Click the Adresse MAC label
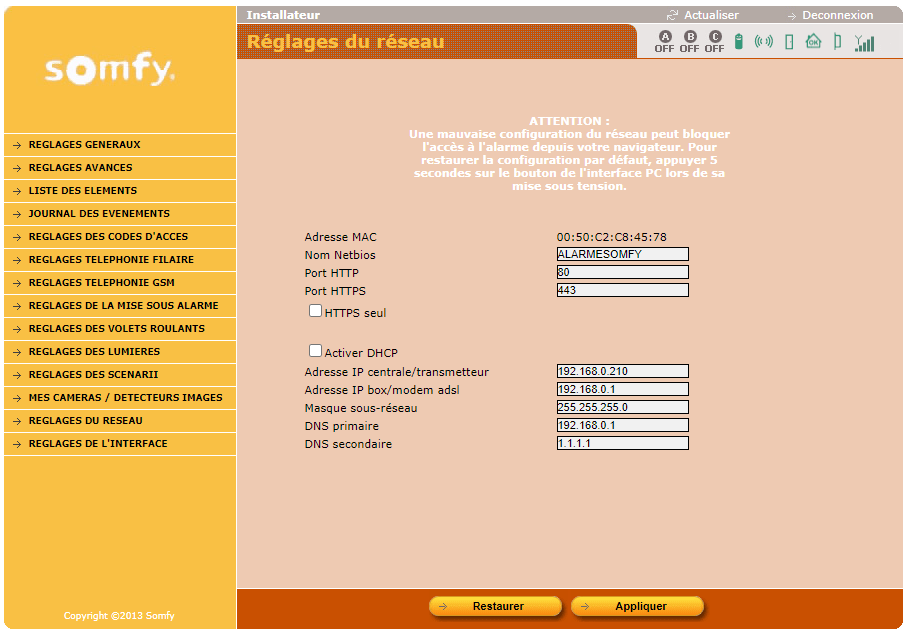The height and width of the screenshot is (638, 910). pos(341,237)
